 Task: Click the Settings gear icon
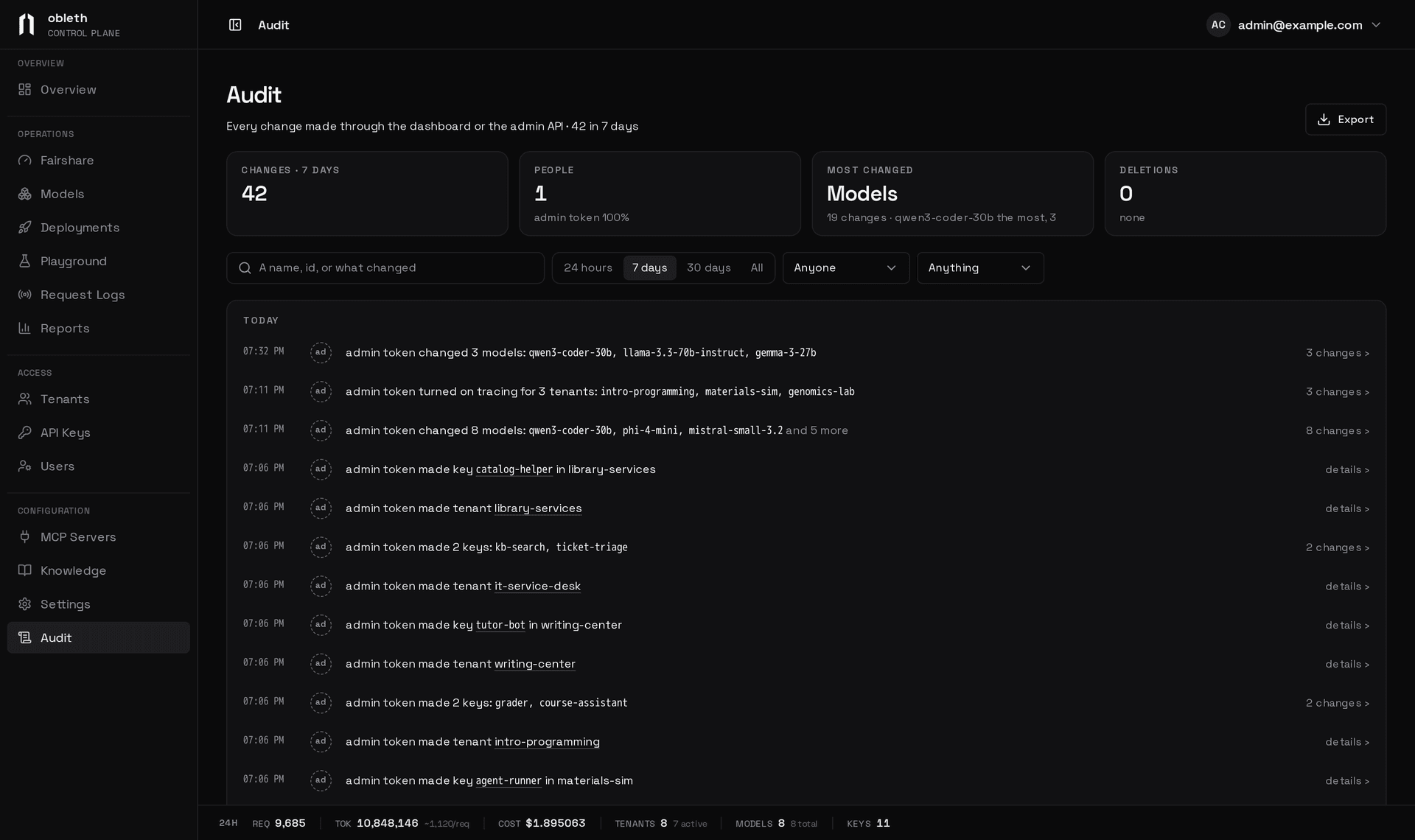coord(25,604)
